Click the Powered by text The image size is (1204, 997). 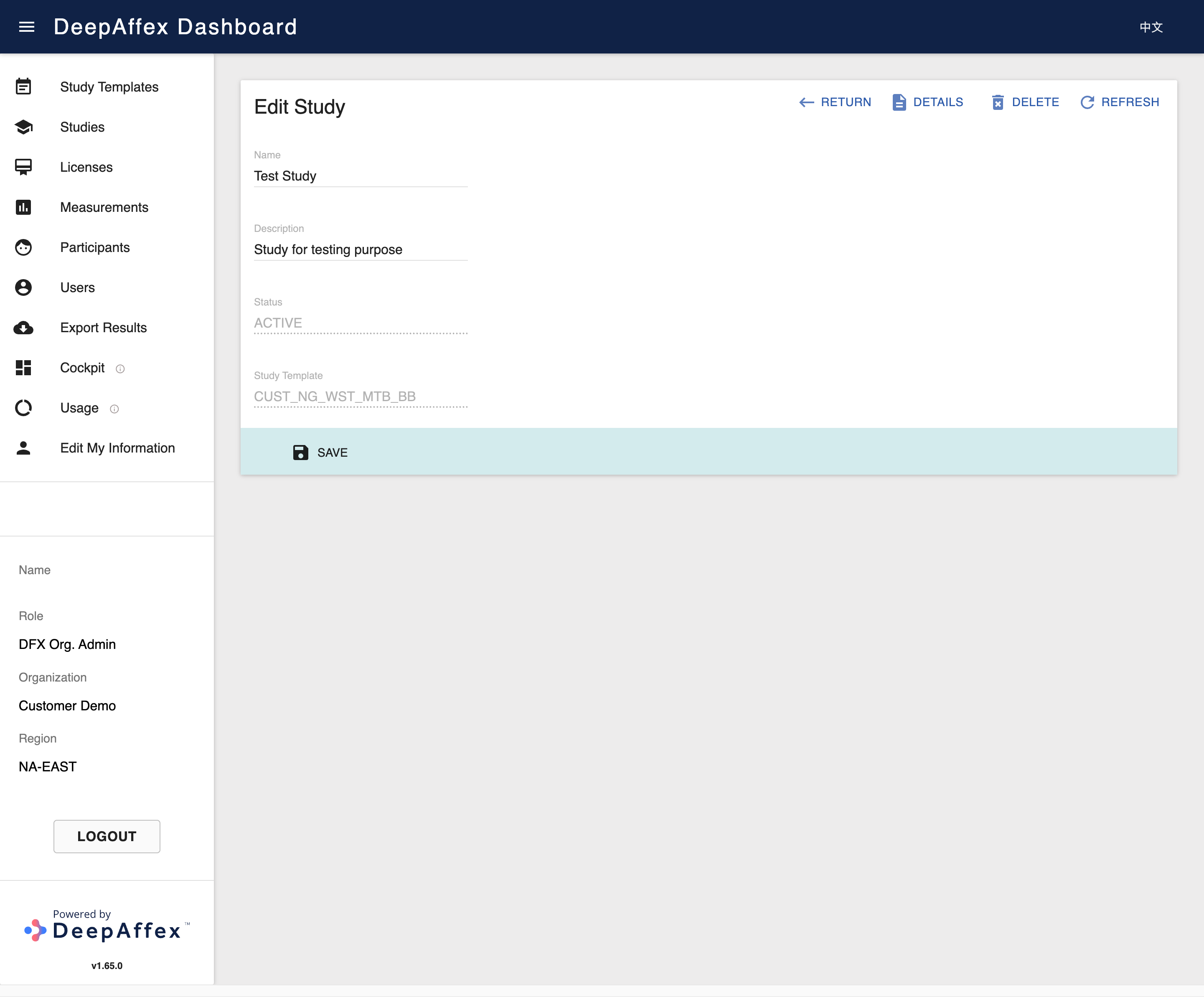coord(81,913)
